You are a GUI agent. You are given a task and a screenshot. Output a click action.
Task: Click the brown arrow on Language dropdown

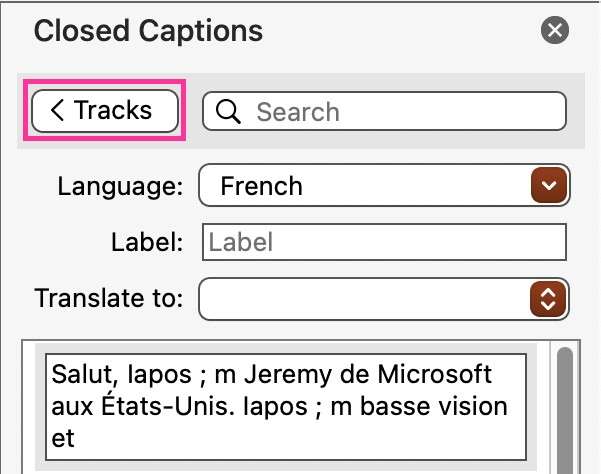click(549, 185)
